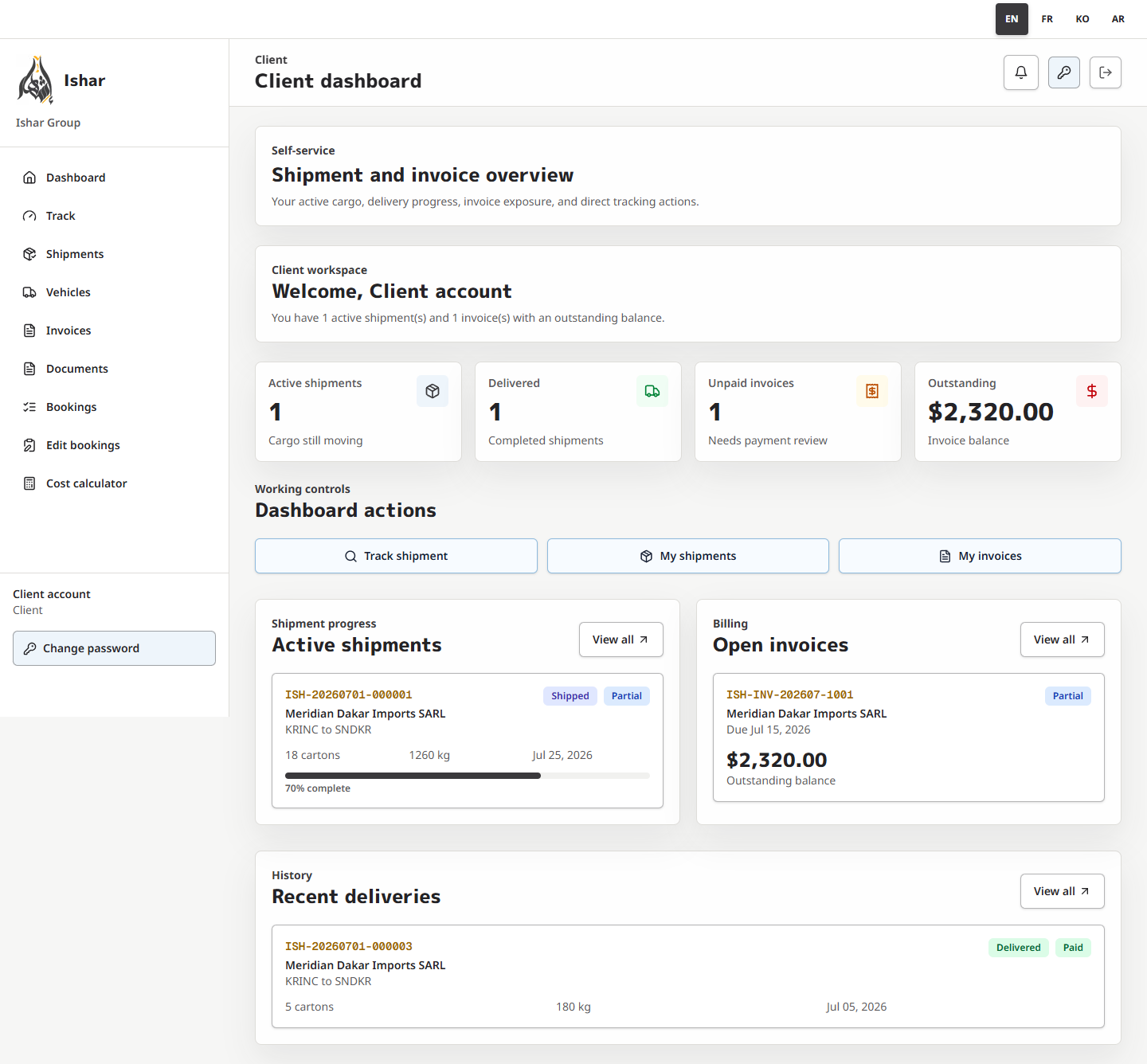Click the '1260 kg' weight value
Viewport: 1147px width, 1064px height.
coord(429,755)
